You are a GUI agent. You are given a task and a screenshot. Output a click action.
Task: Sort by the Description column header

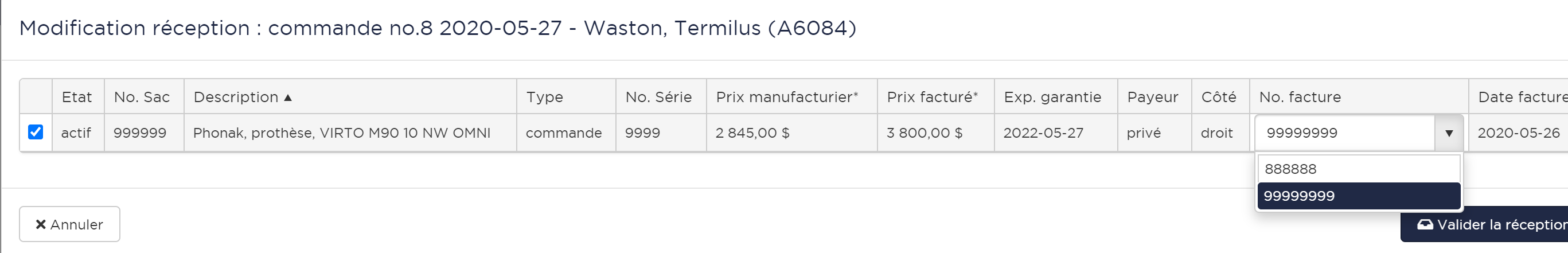coord(236,98)
